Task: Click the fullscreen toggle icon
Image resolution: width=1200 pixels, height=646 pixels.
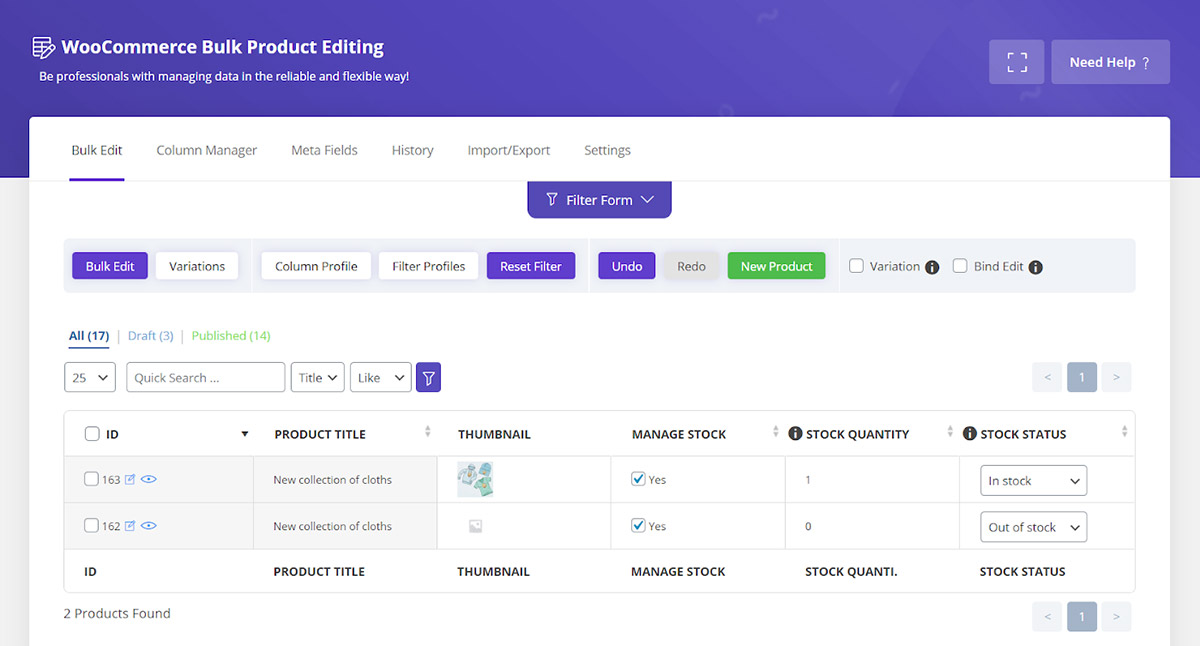Action: (1017, 62)
